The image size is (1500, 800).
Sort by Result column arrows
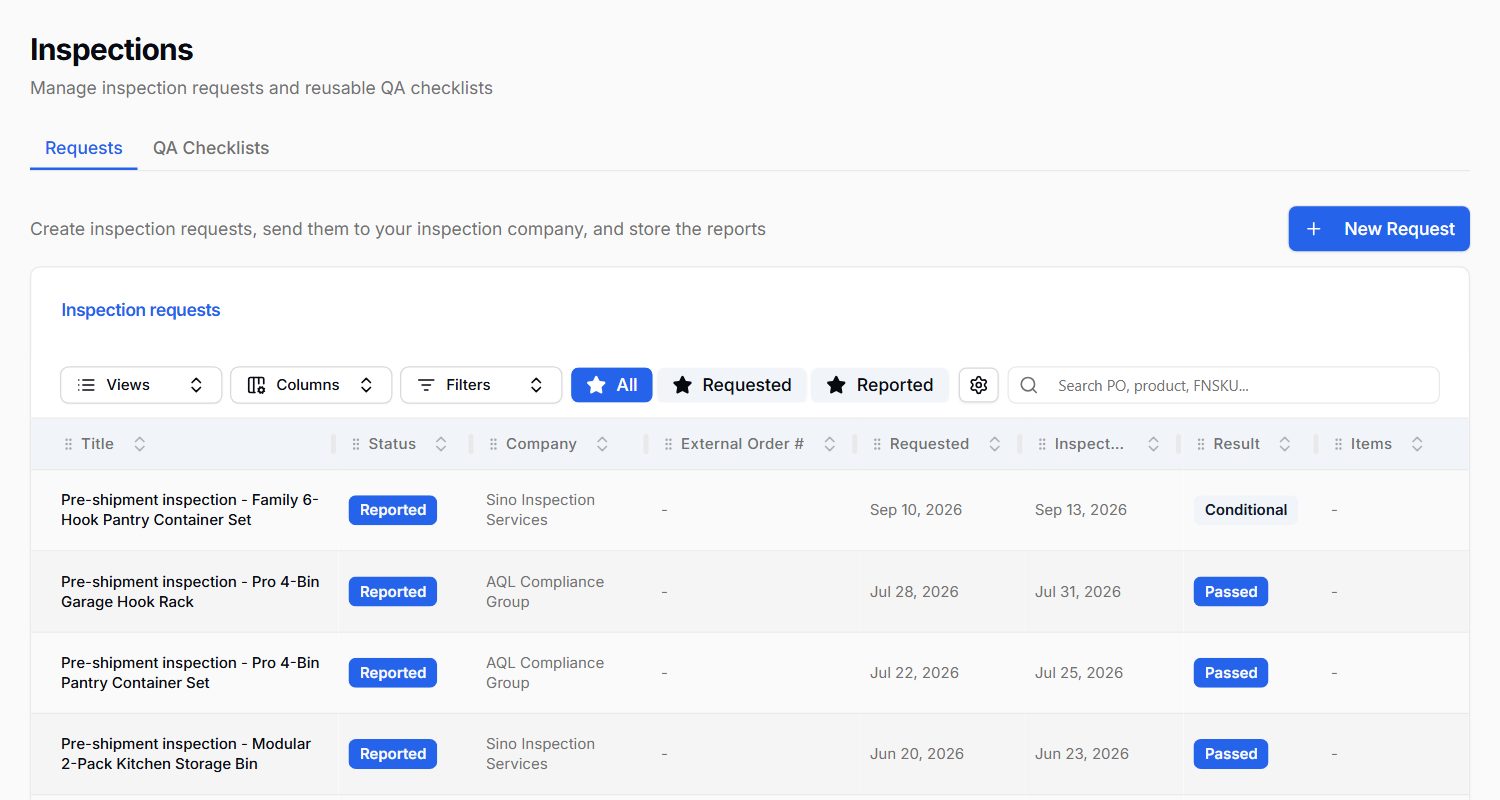1285,444
